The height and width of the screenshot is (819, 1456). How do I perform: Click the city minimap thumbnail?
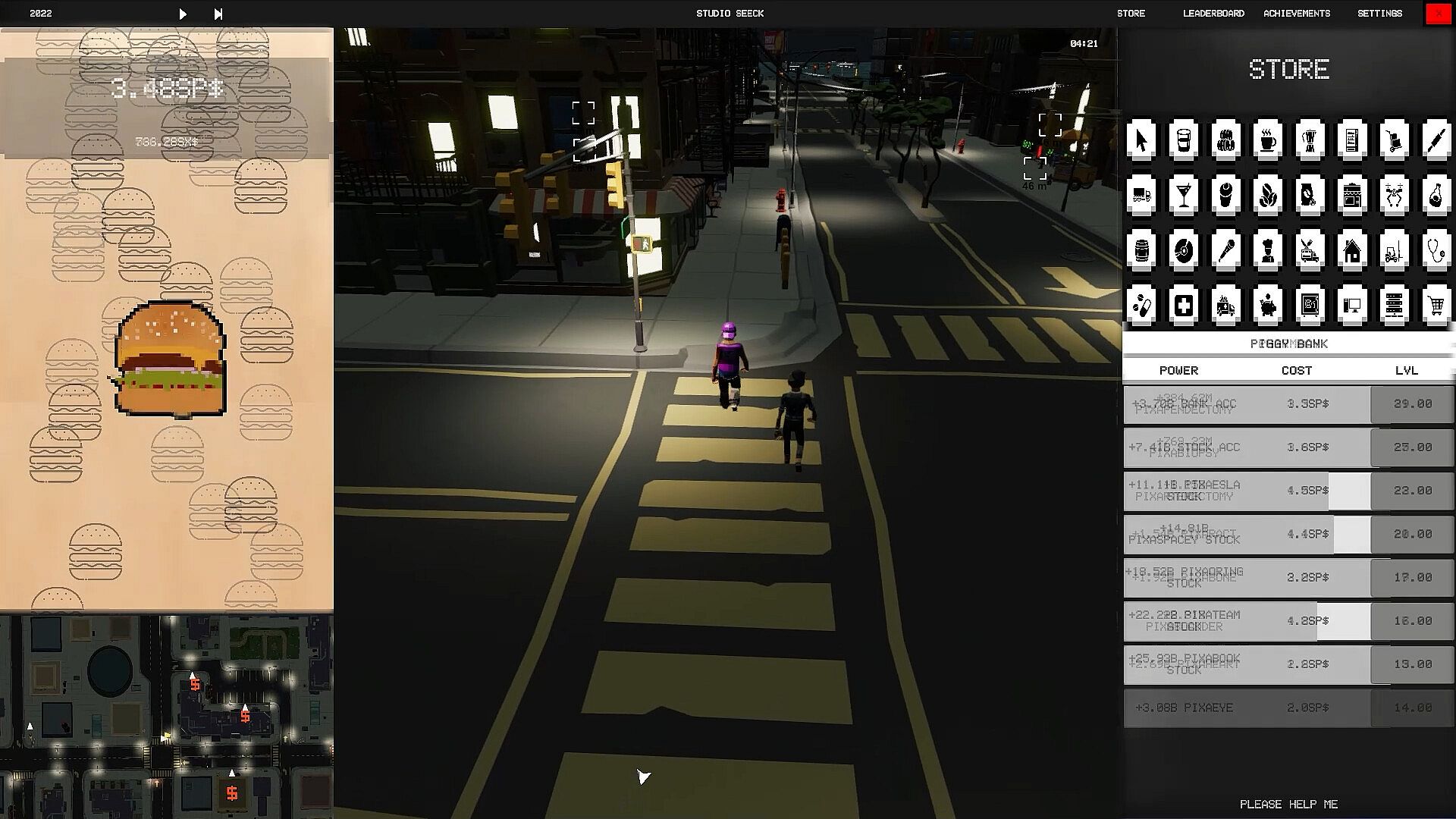point(166,716)
